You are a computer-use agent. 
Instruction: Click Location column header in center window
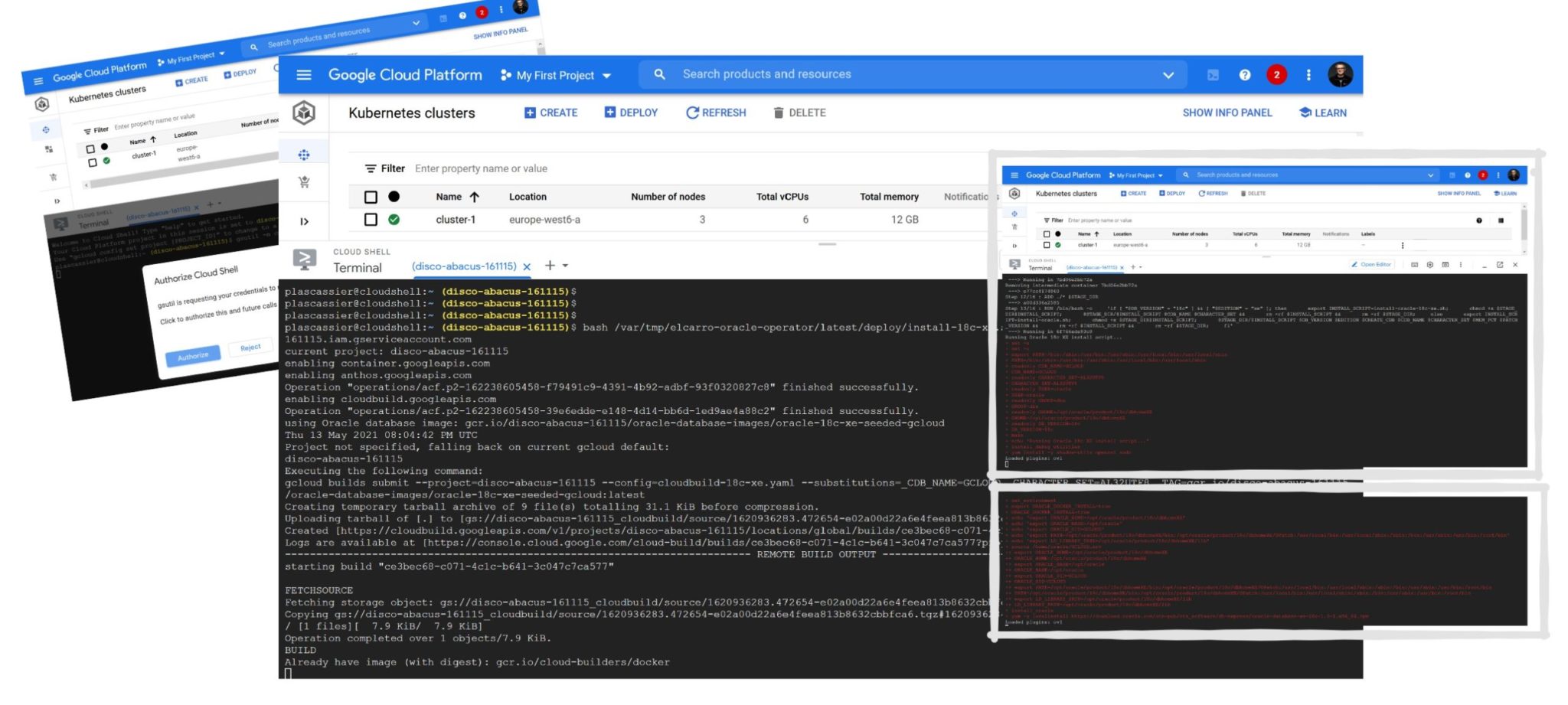528,197
